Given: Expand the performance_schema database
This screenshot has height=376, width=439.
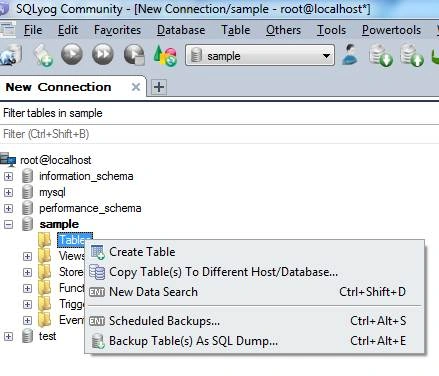Looking at the screenshot, I should 8,208.
